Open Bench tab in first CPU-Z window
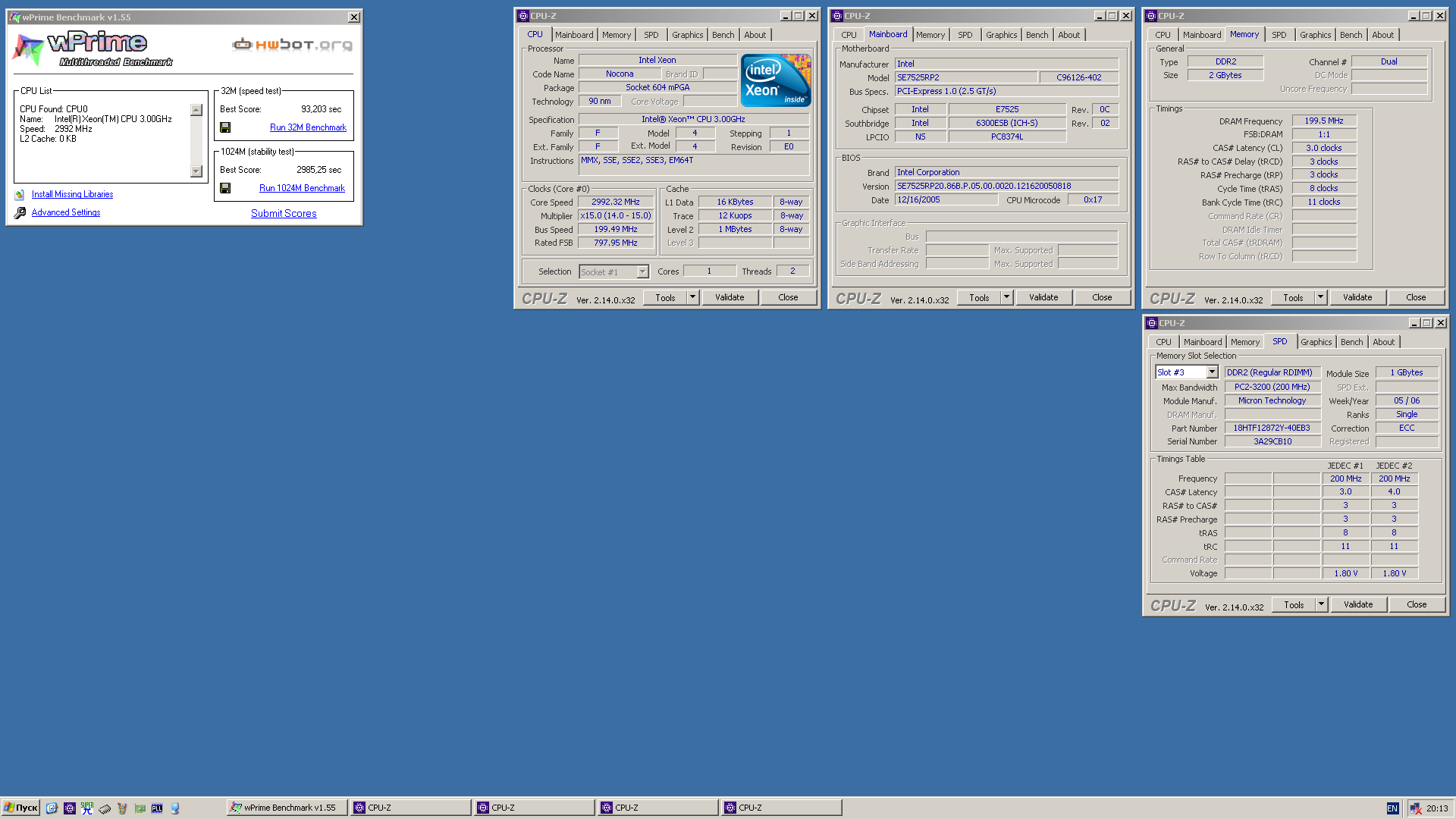Image resolution: width=1456 pixels, height=819 pixels. pyautogui.click(x=723, y=35)
